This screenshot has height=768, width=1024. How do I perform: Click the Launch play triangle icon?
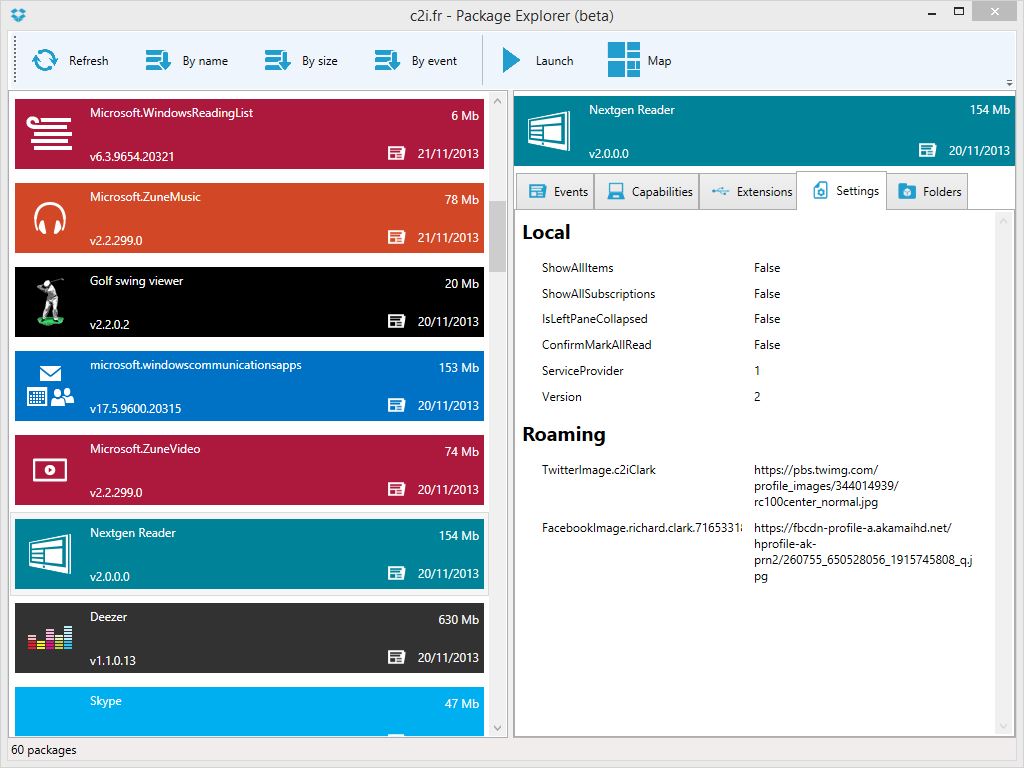511,60
